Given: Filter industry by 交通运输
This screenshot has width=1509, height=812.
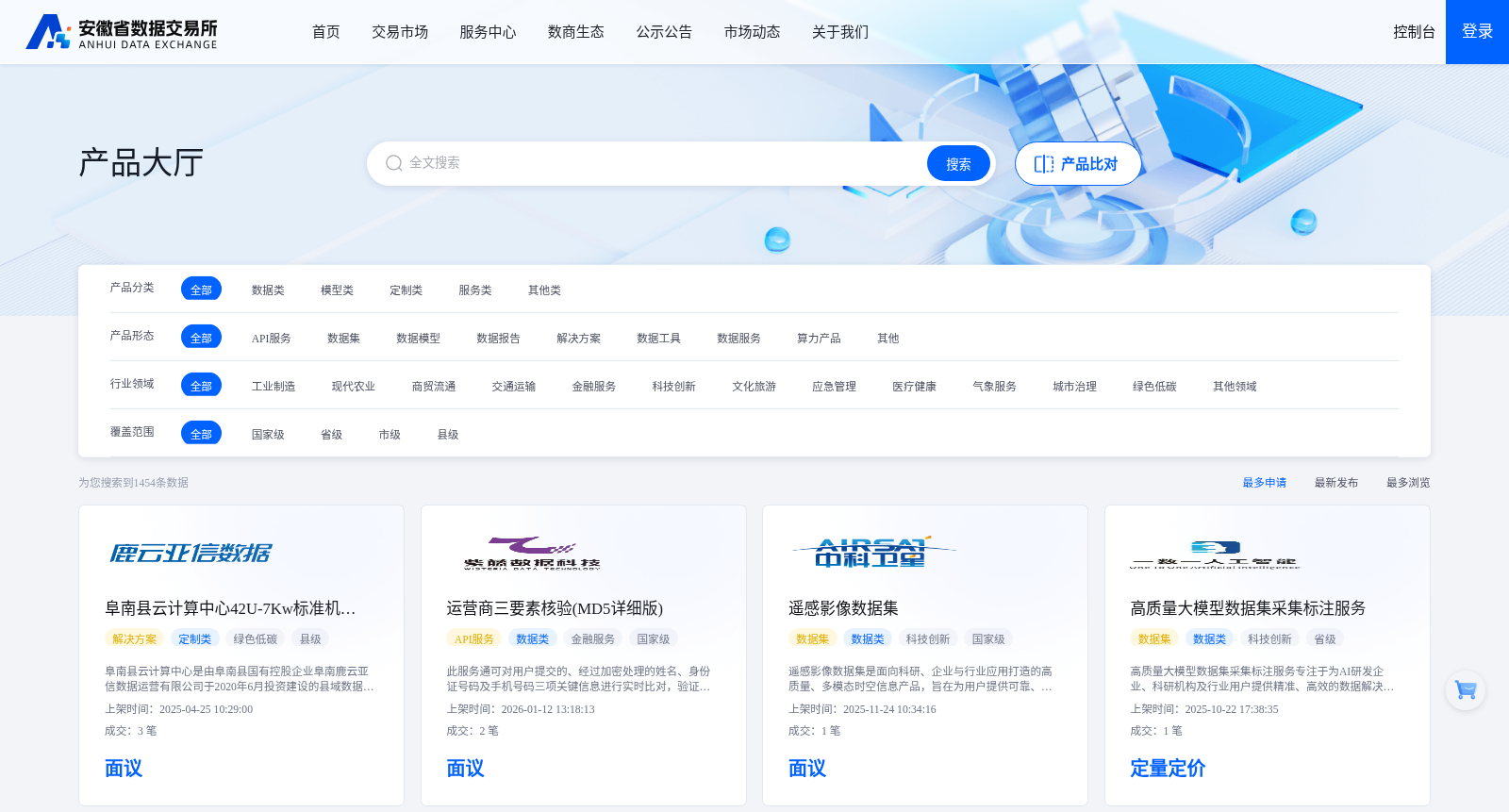Looking at the screenshot, I should coord(514,387).
